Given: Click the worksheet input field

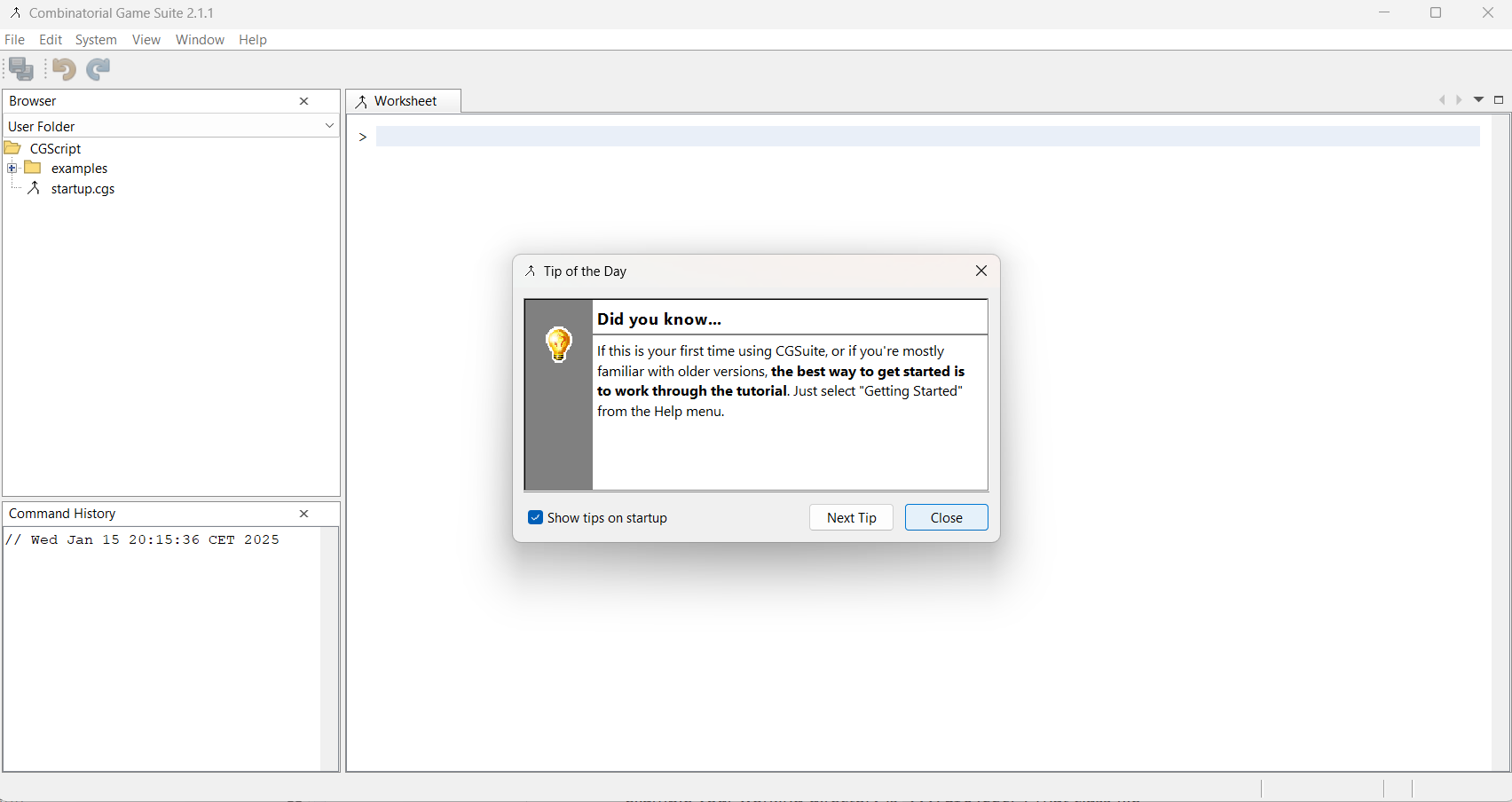Looking at the screenshot, I should (x=927, y=137).
